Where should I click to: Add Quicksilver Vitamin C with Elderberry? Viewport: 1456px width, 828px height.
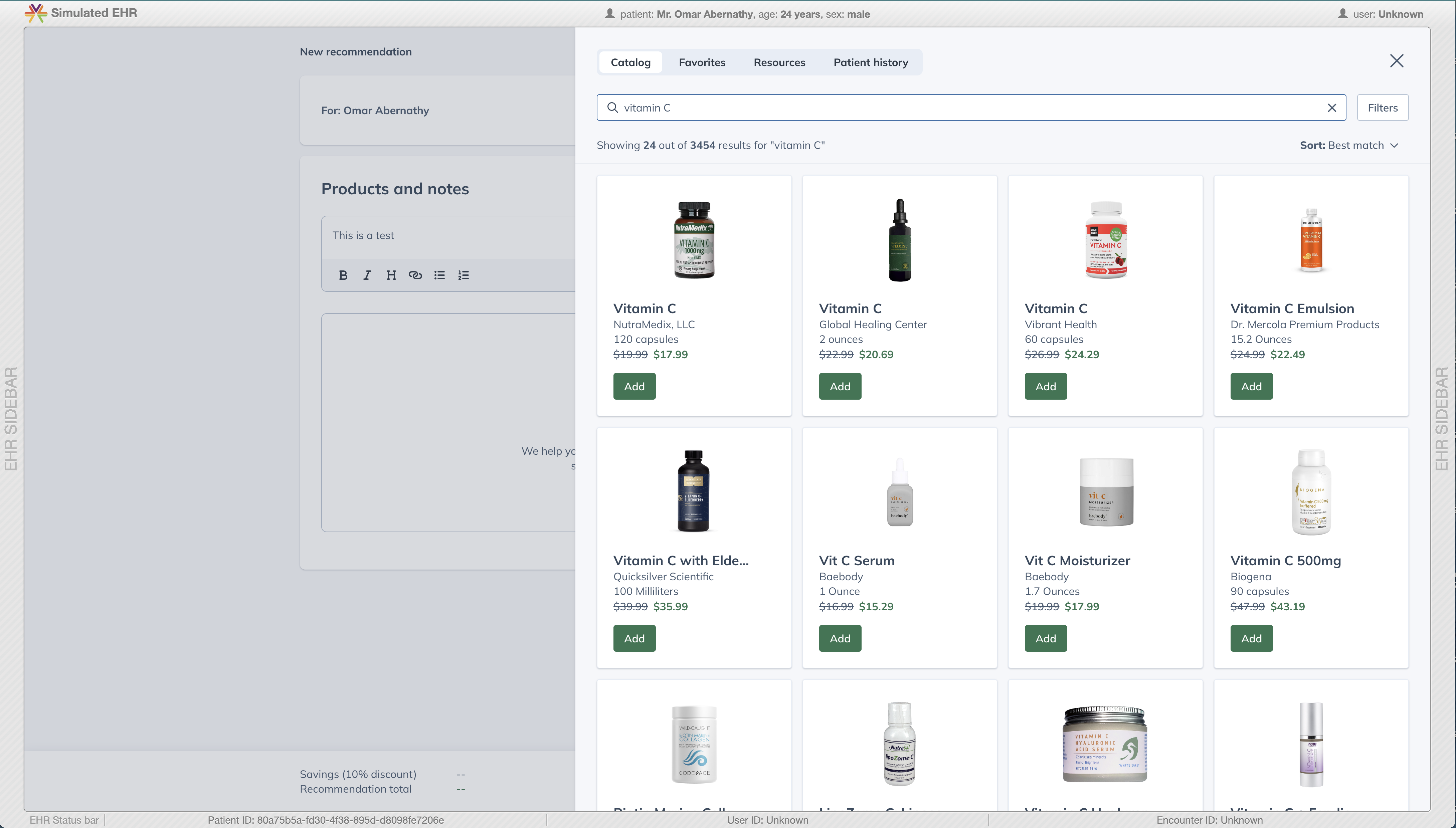pos(634,638)
